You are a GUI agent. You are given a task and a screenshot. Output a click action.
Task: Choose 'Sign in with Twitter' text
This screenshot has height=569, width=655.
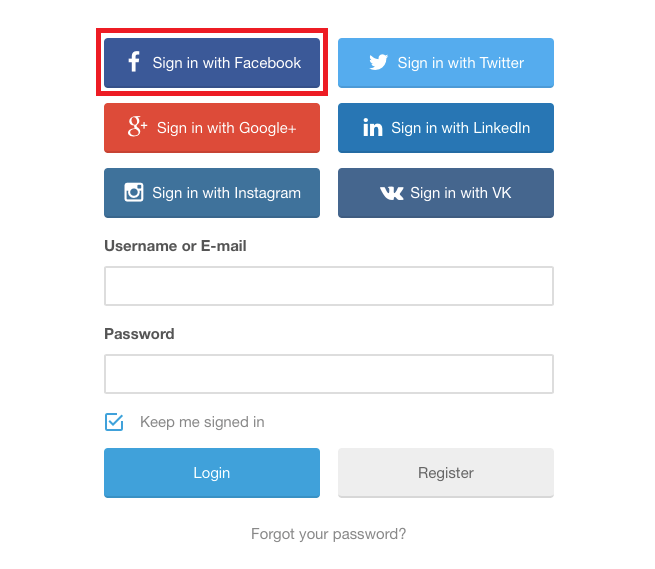[460, 63]
